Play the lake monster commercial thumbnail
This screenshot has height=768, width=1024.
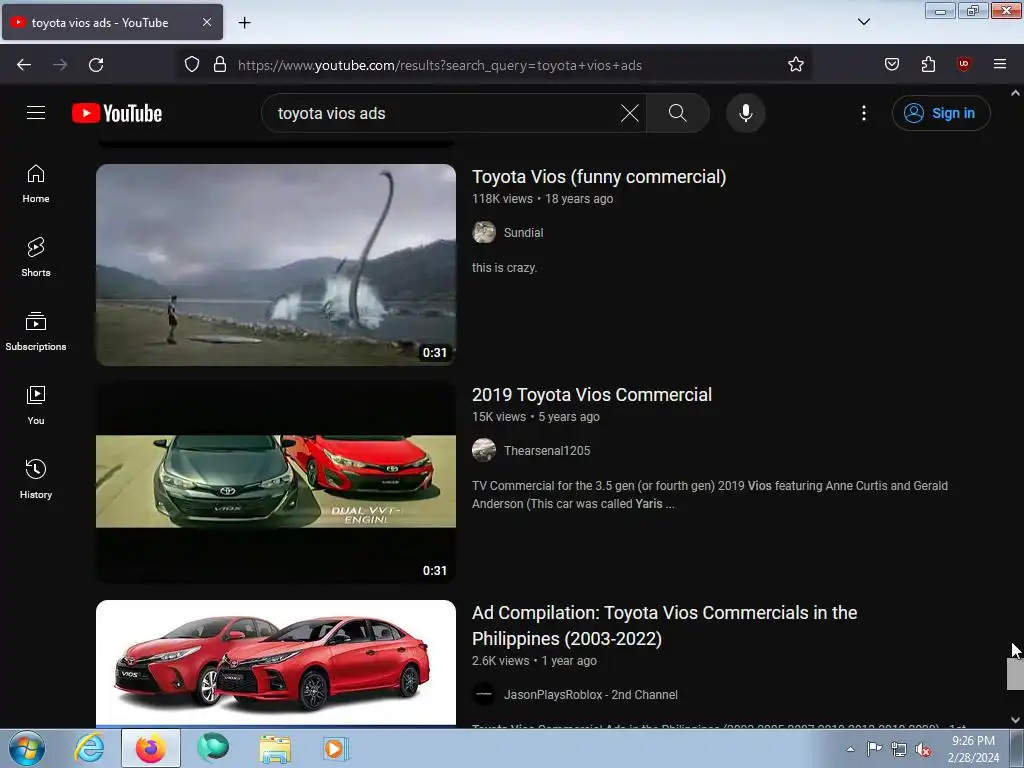coord(276,264)
